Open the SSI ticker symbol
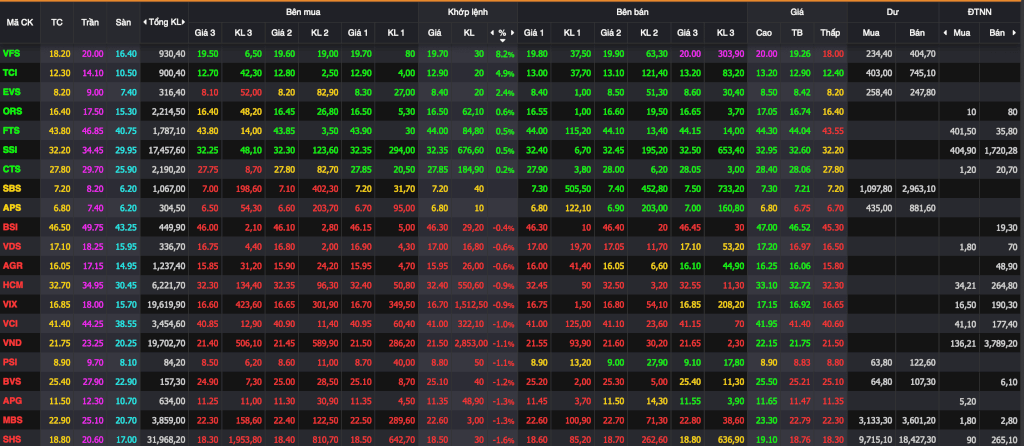The width and height of the screenshot is (1024, 446). (10, 150)
